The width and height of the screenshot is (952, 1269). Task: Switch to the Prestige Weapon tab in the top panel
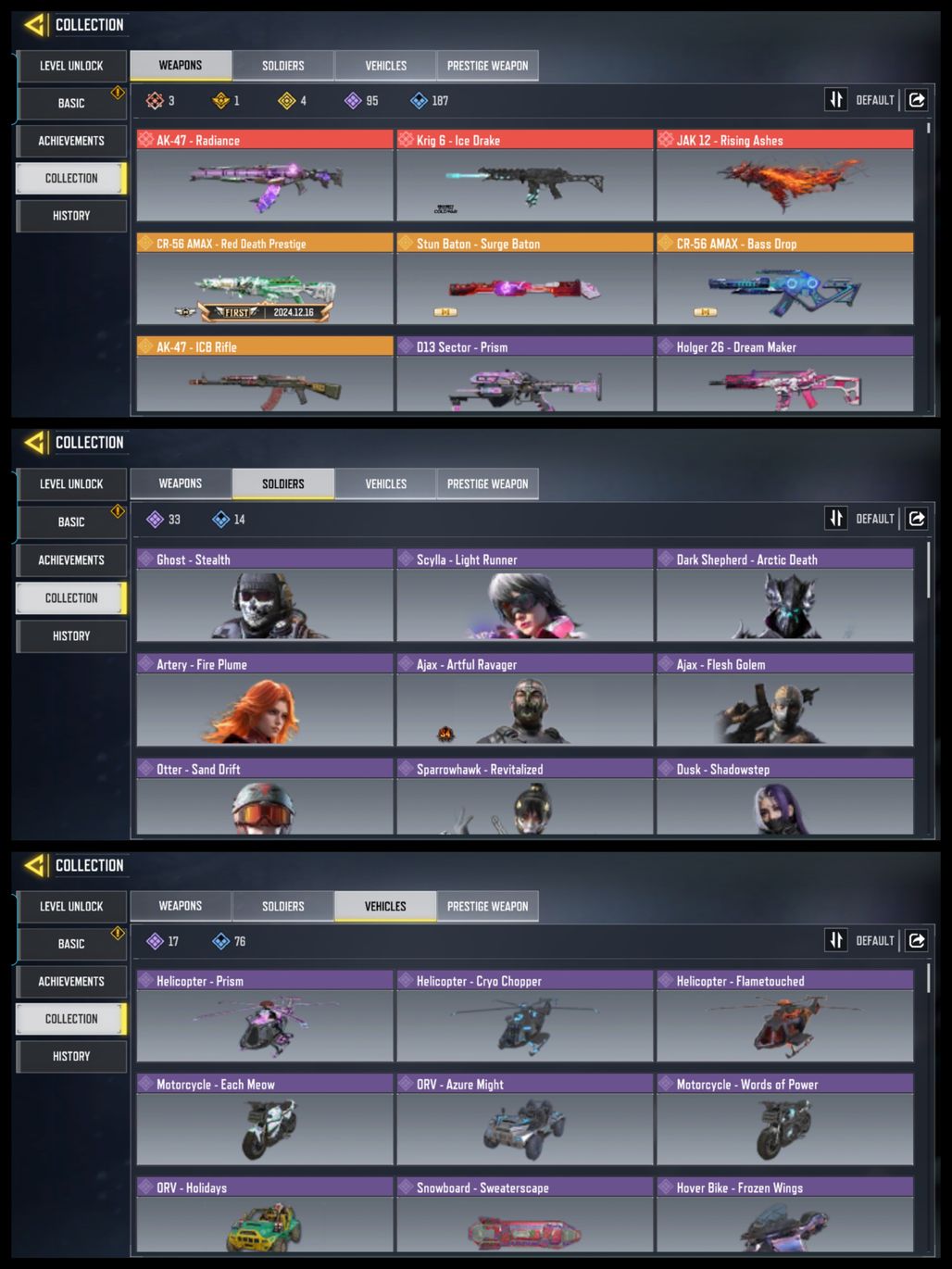click(488, 66)
